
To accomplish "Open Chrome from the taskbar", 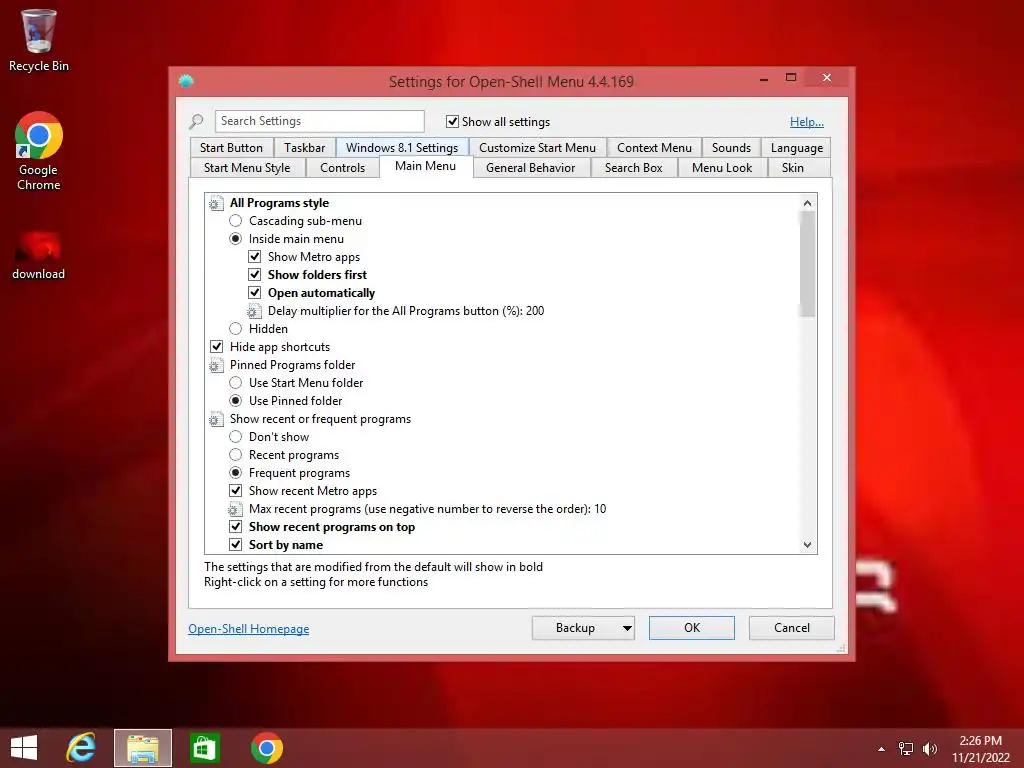I will [266, 748].
